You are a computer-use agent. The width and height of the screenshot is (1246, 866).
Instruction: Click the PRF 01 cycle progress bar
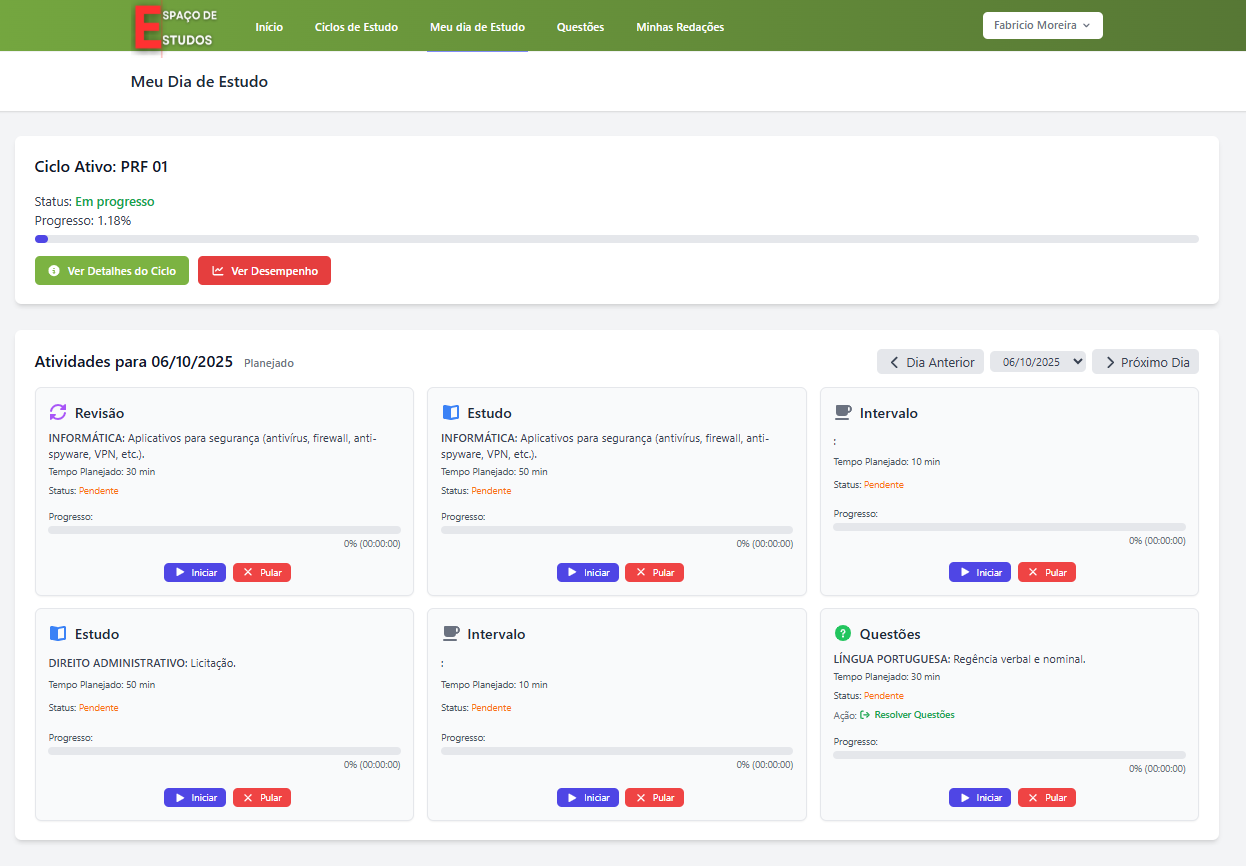(x=616, y=239)
